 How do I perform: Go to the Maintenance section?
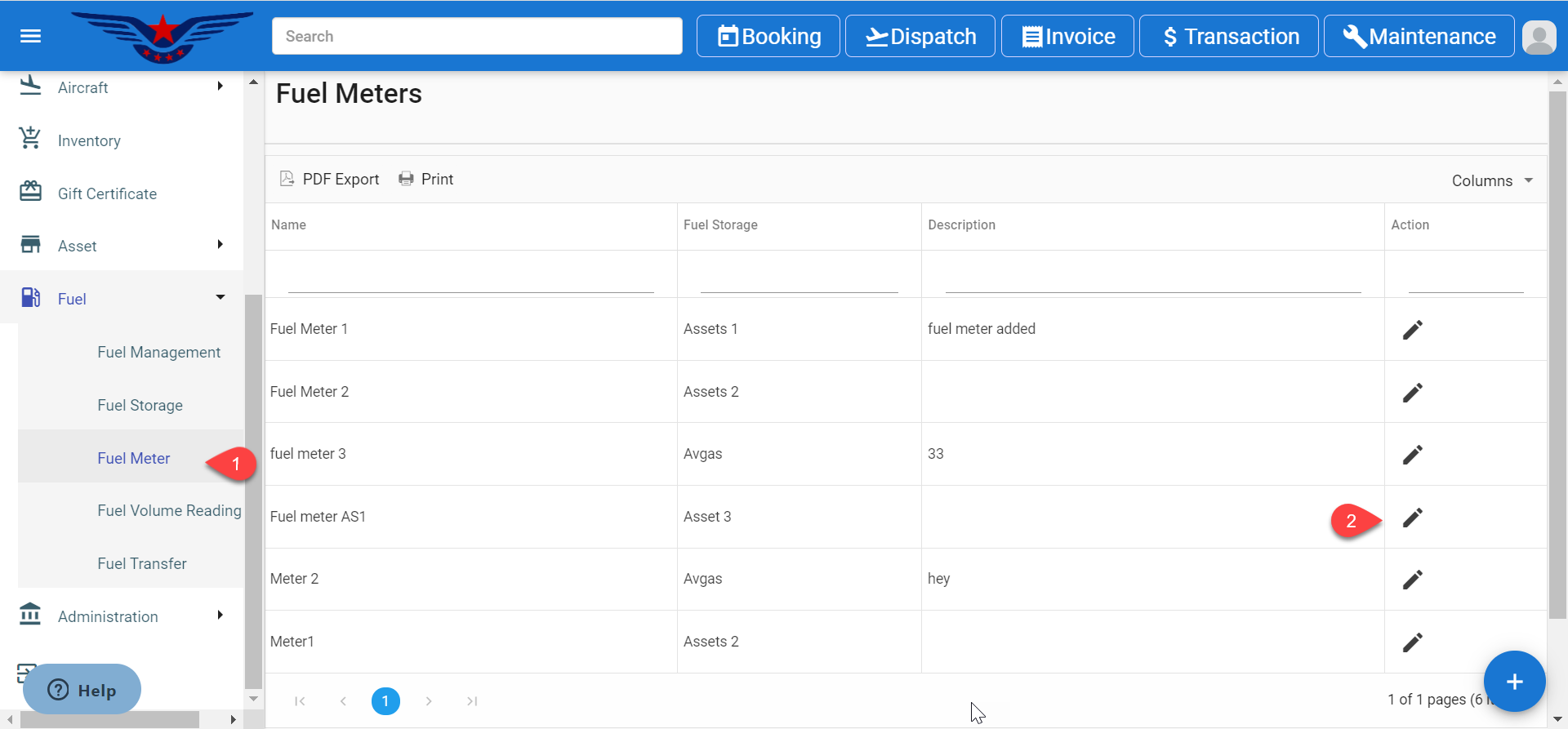pyautogui.click(x=1419, y=37)
